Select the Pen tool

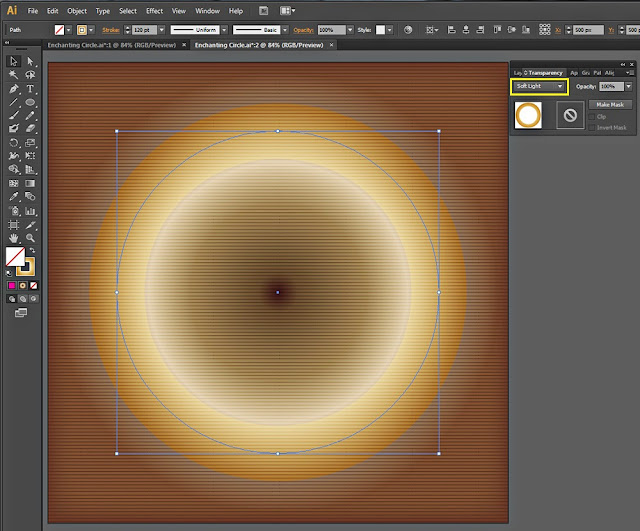click(14, 89)
